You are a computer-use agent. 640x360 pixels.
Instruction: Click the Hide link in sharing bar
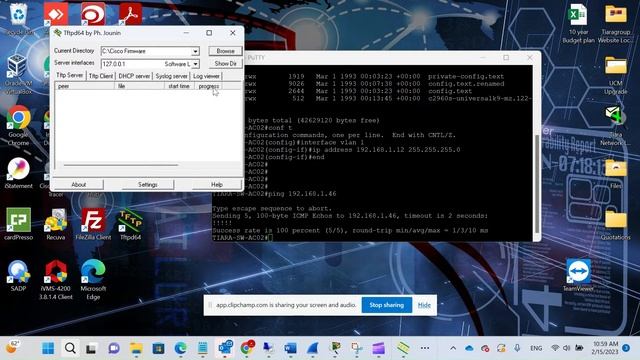424,305
